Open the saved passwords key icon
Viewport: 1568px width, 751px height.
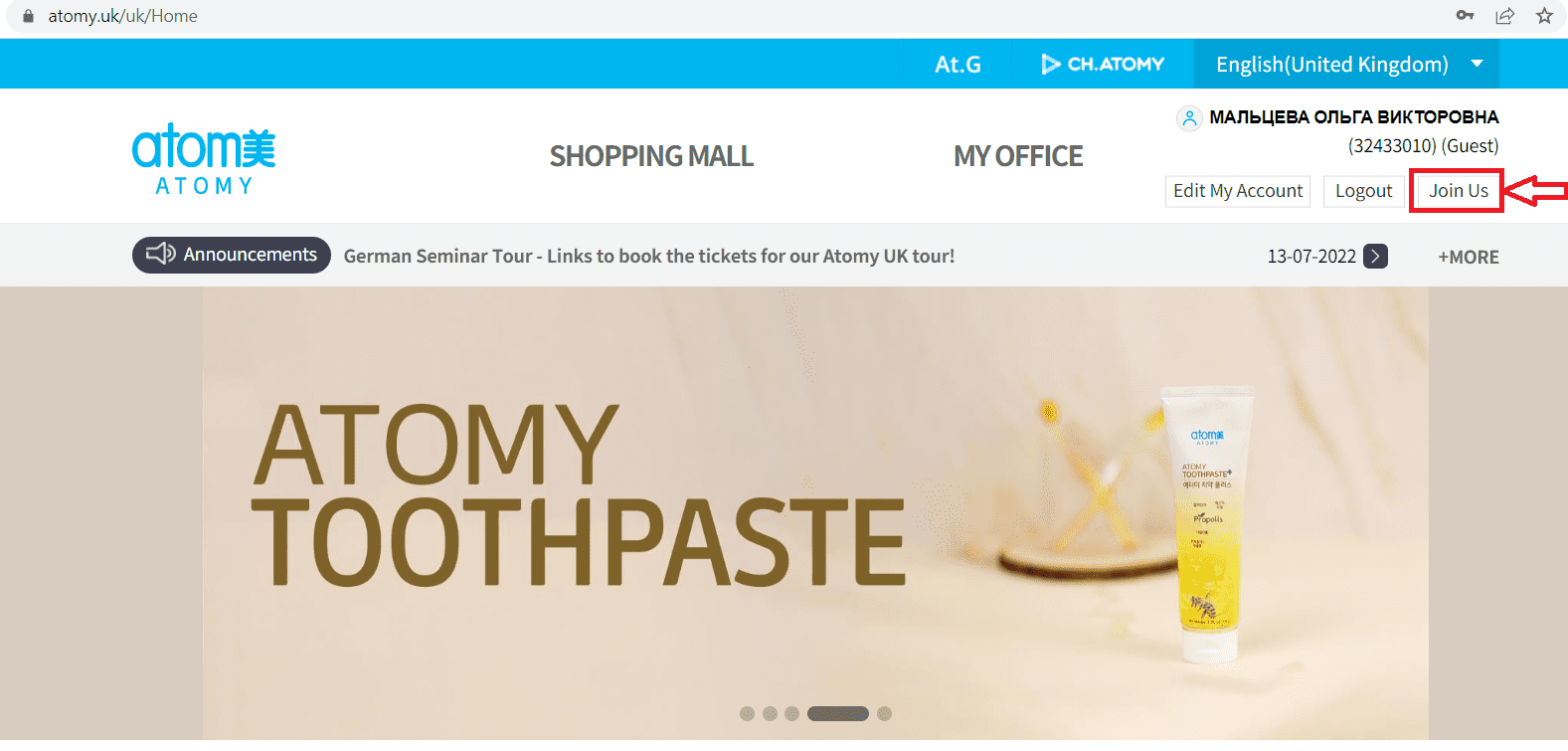coord(1465,16)
